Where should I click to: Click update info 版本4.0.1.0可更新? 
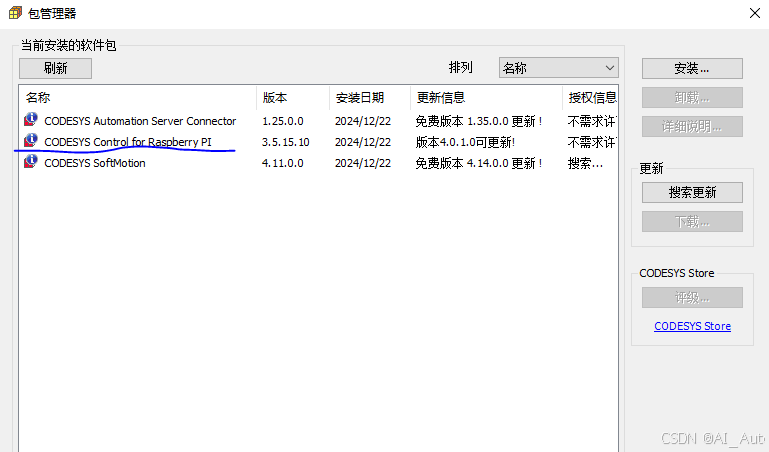click(465, 142)
